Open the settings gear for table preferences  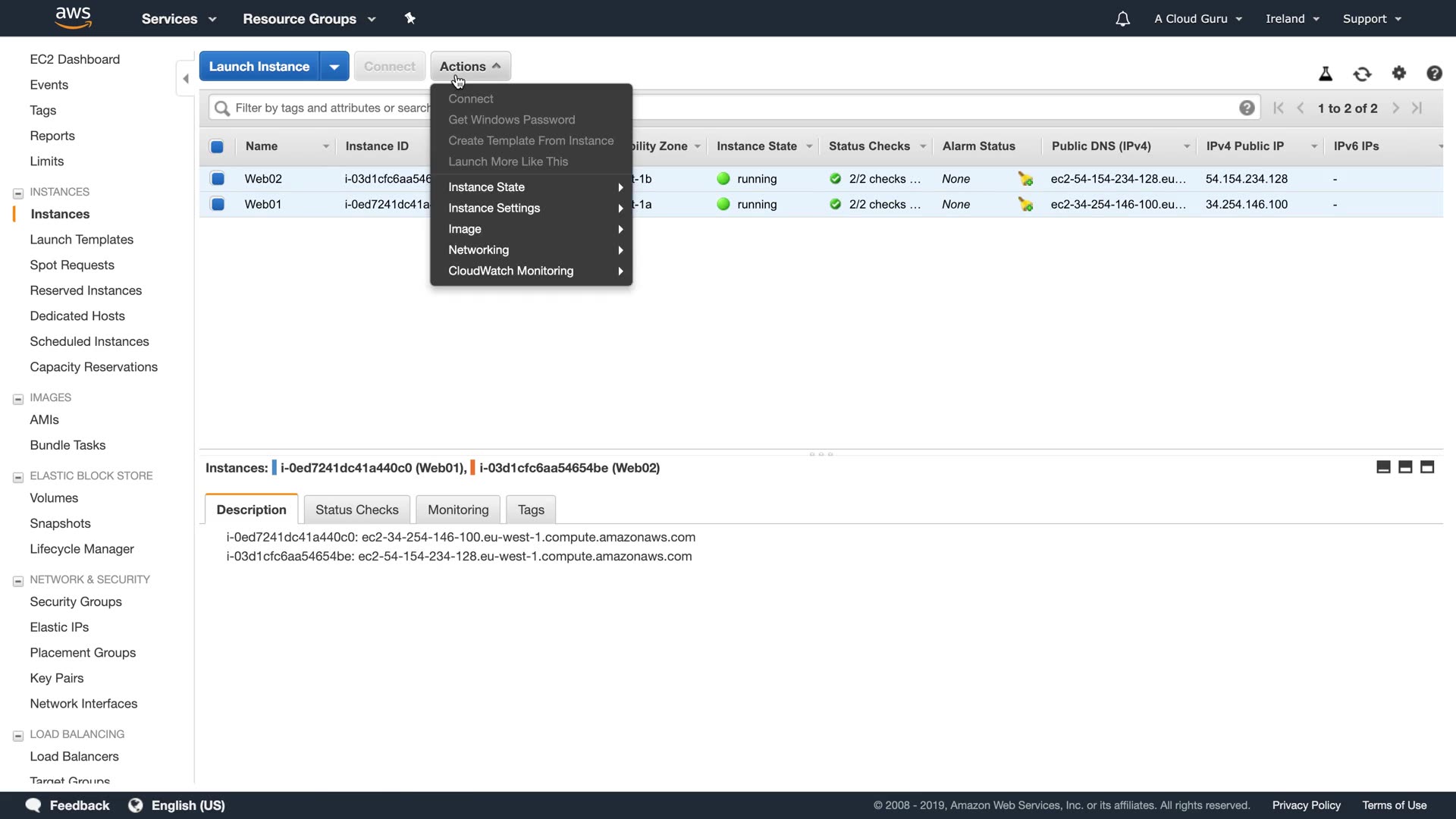pos(1398,73)
